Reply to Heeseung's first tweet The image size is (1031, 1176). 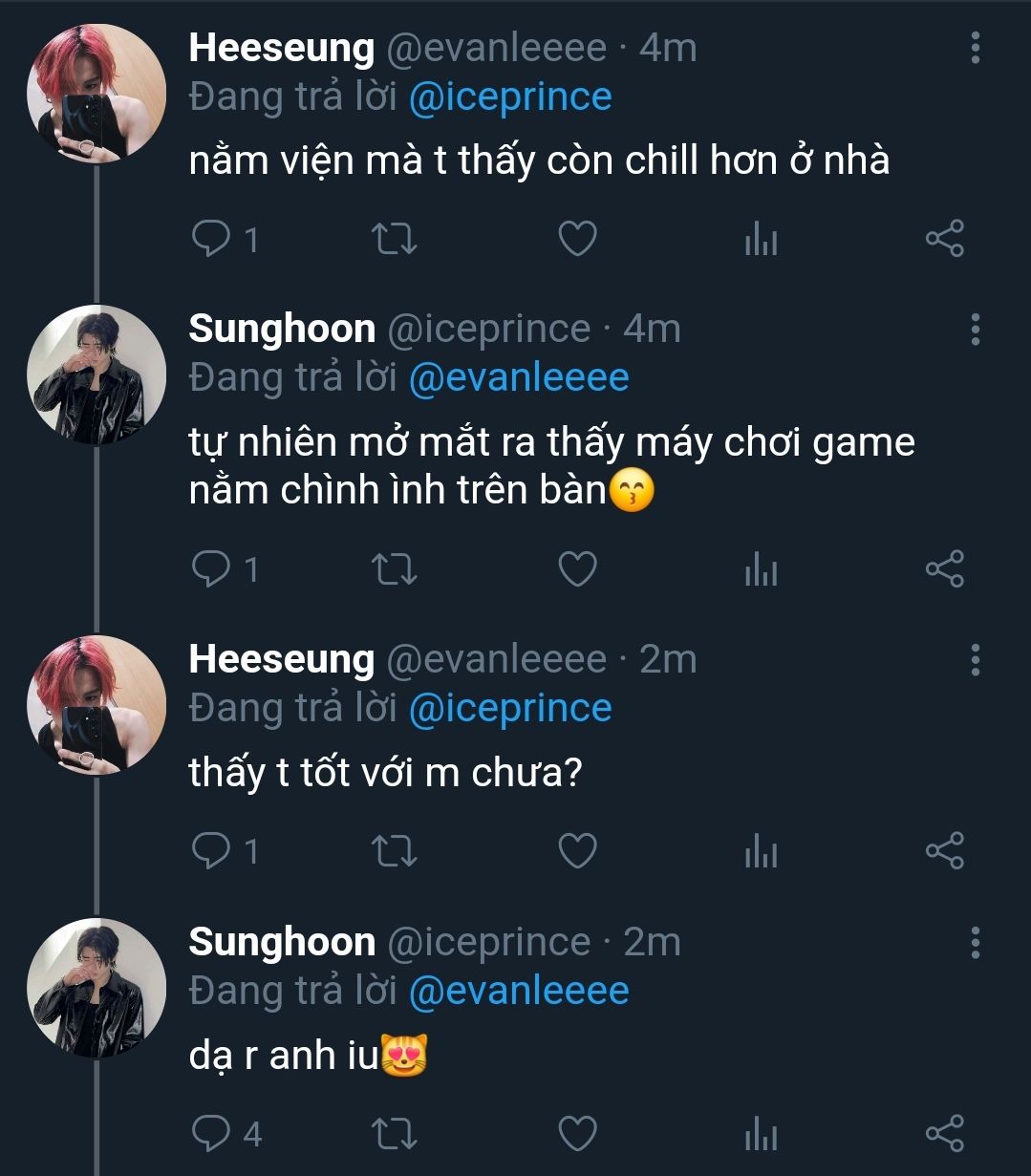pos(210,239)
